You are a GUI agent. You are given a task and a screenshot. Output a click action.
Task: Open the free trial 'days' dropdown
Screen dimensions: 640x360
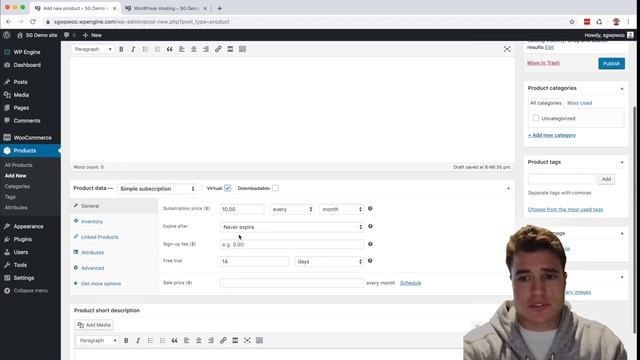coord(329,261)
